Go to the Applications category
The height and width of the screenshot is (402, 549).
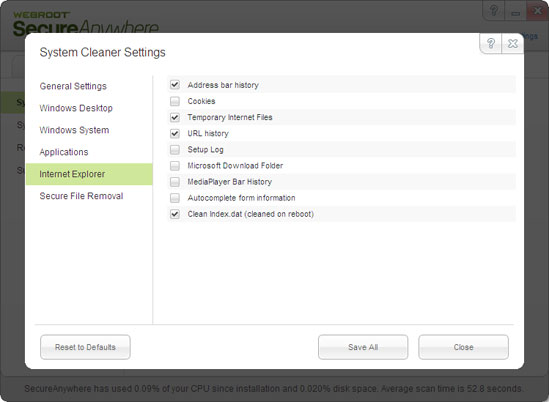point(64,152)
